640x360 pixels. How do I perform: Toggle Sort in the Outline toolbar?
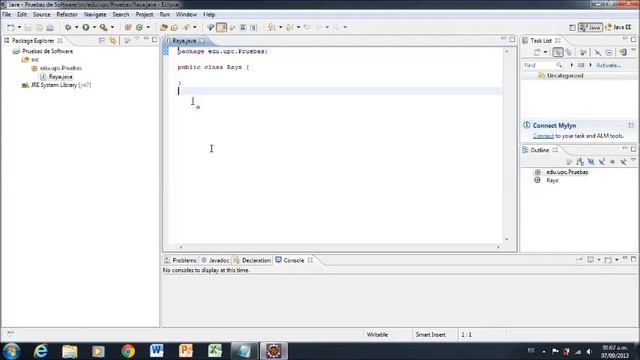coord(580,162)
